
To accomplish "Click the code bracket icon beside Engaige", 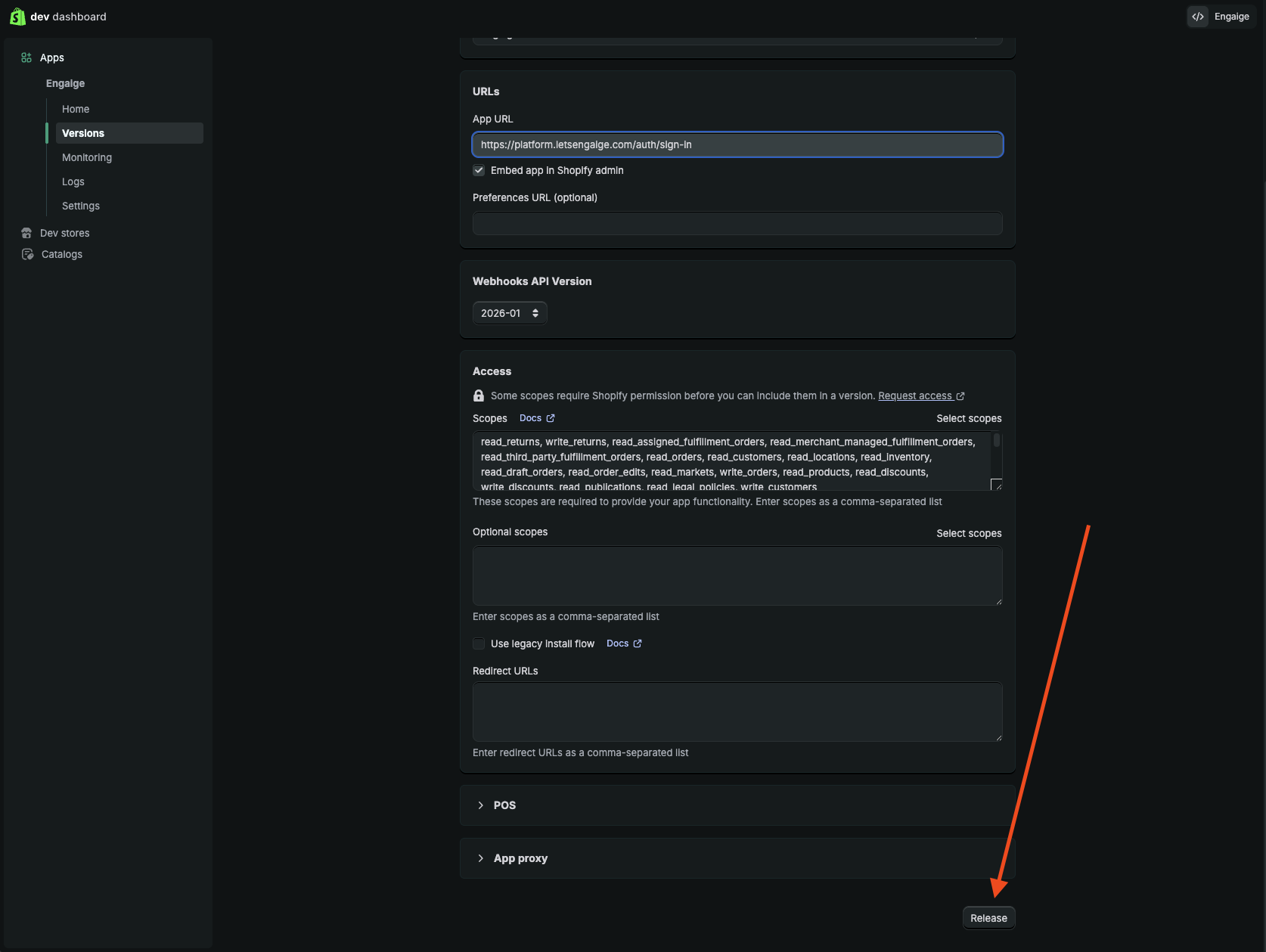I will pyautogui.click(x=1198, y=17).
